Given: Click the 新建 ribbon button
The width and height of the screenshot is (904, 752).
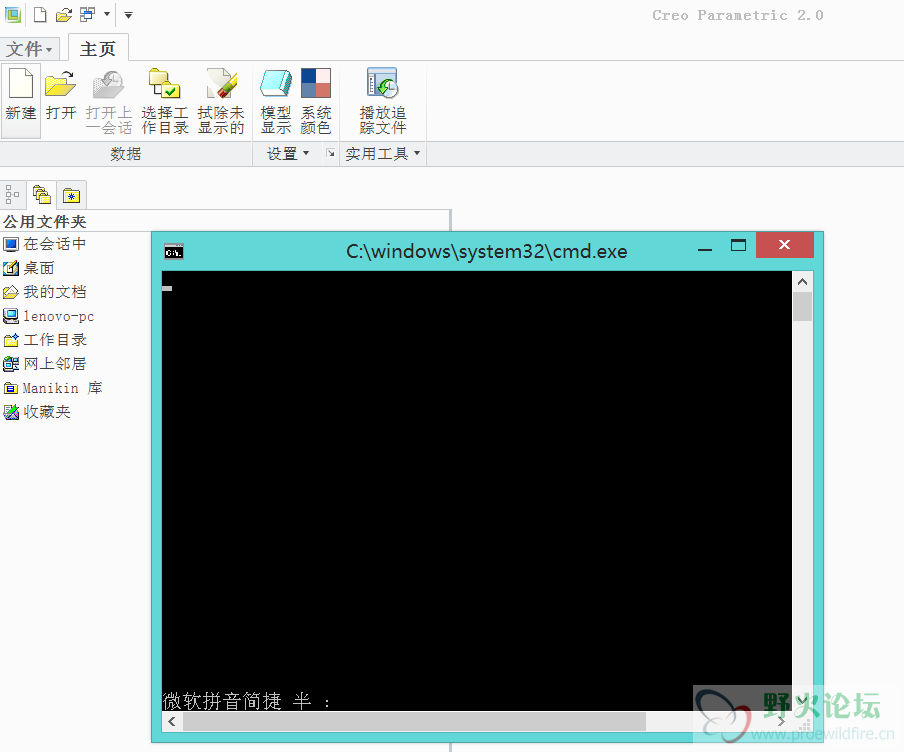Looking at the screenshot, I should (x=21, y=101).
